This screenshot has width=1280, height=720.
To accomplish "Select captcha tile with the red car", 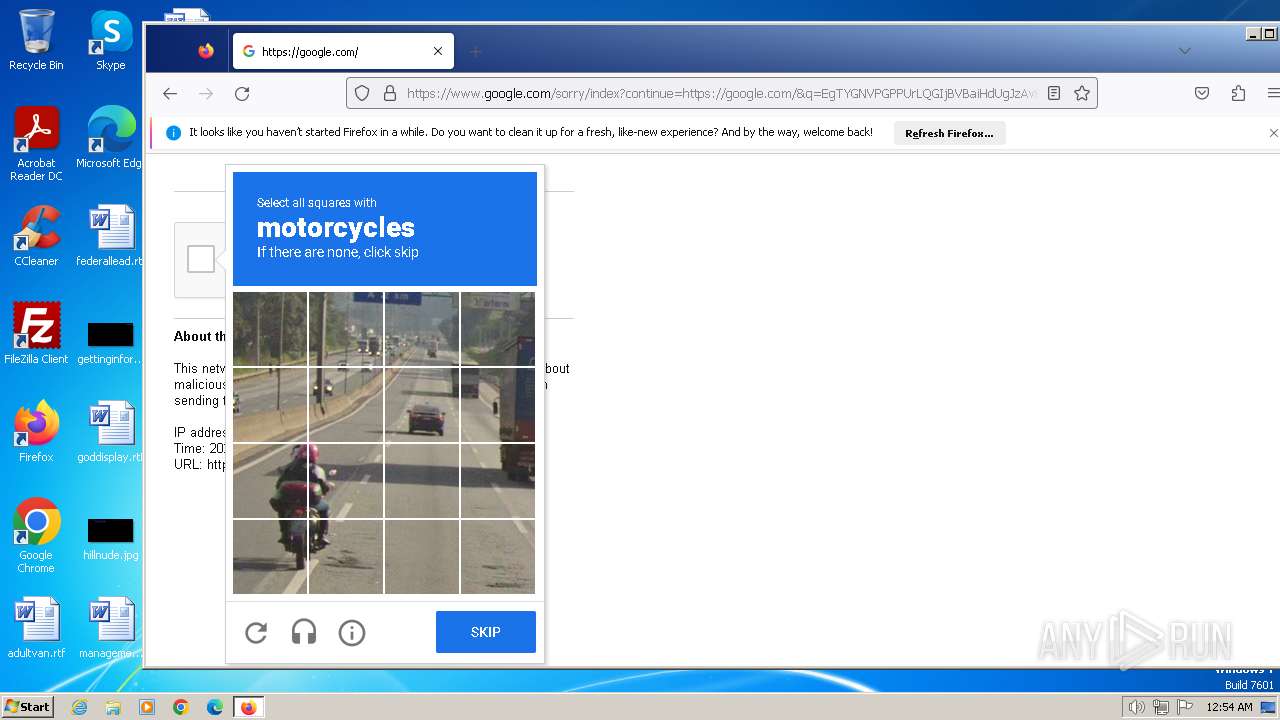I will coord(422,405).
